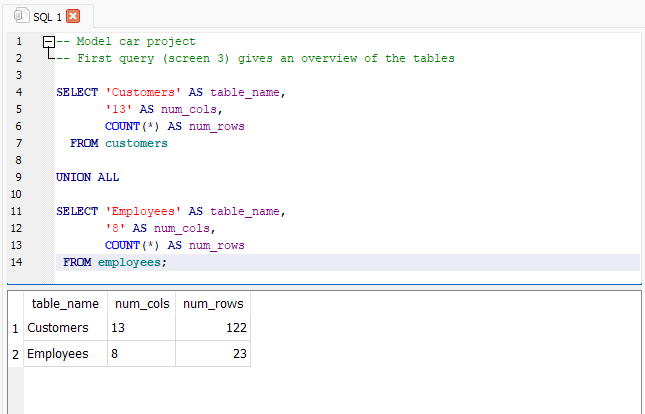Click line number 4 in the gutter
Viewport: 645px width, 414px height.
(18, 92)
